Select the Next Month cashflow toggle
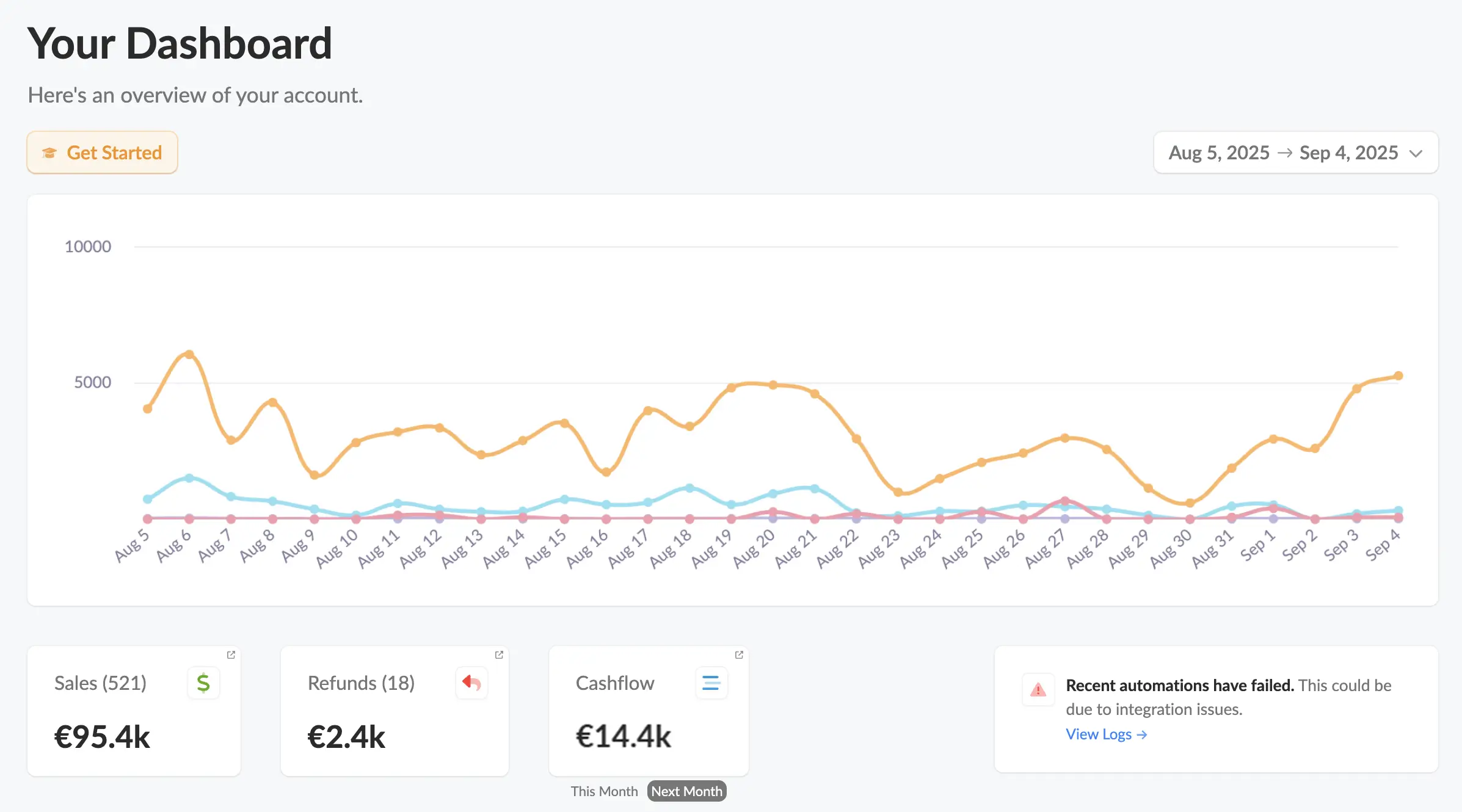The width and height of the screenshot is (1462, 812). click(x=686, y=791)
